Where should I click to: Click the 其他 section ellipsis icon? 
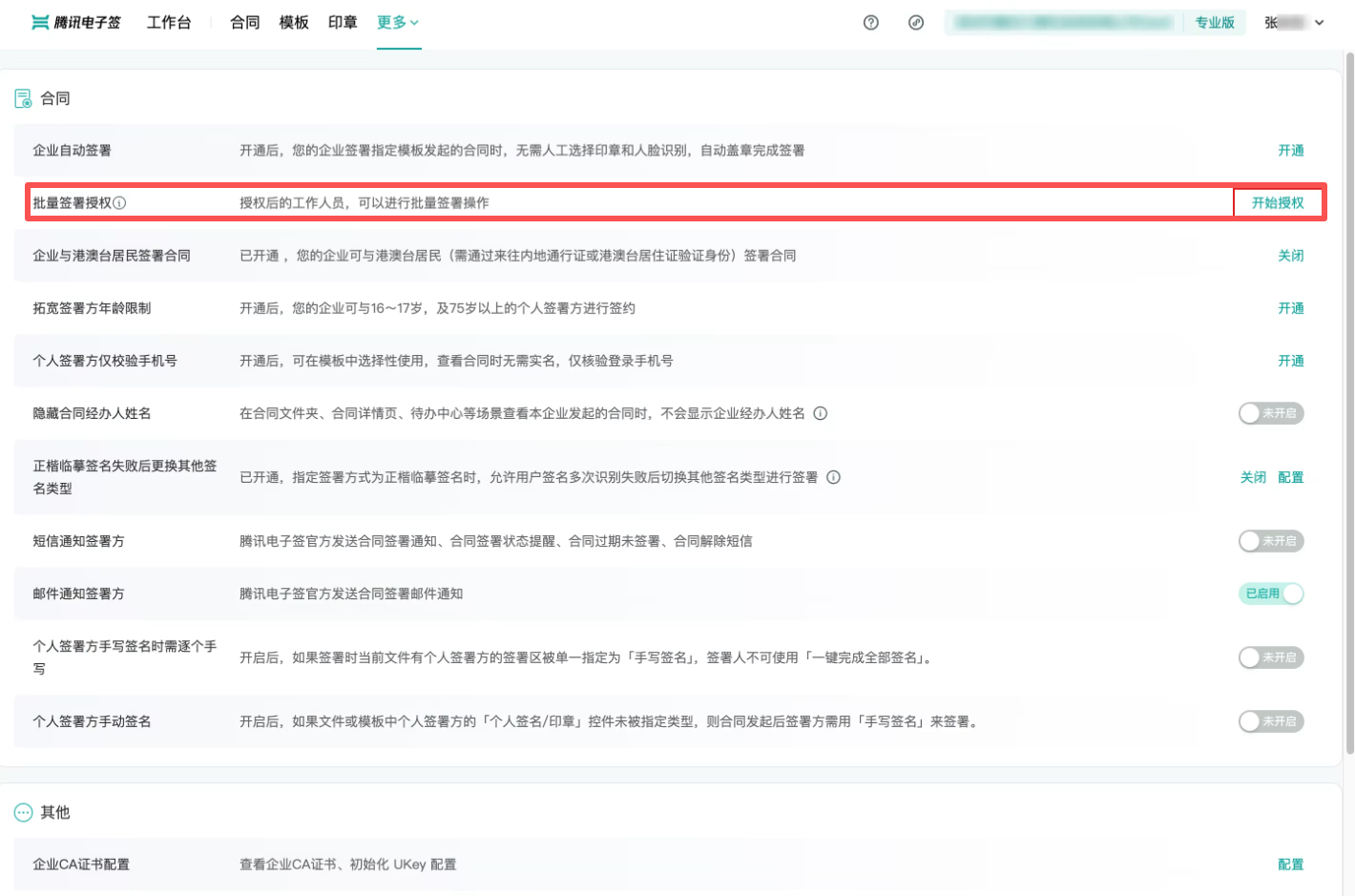[23, 812]
